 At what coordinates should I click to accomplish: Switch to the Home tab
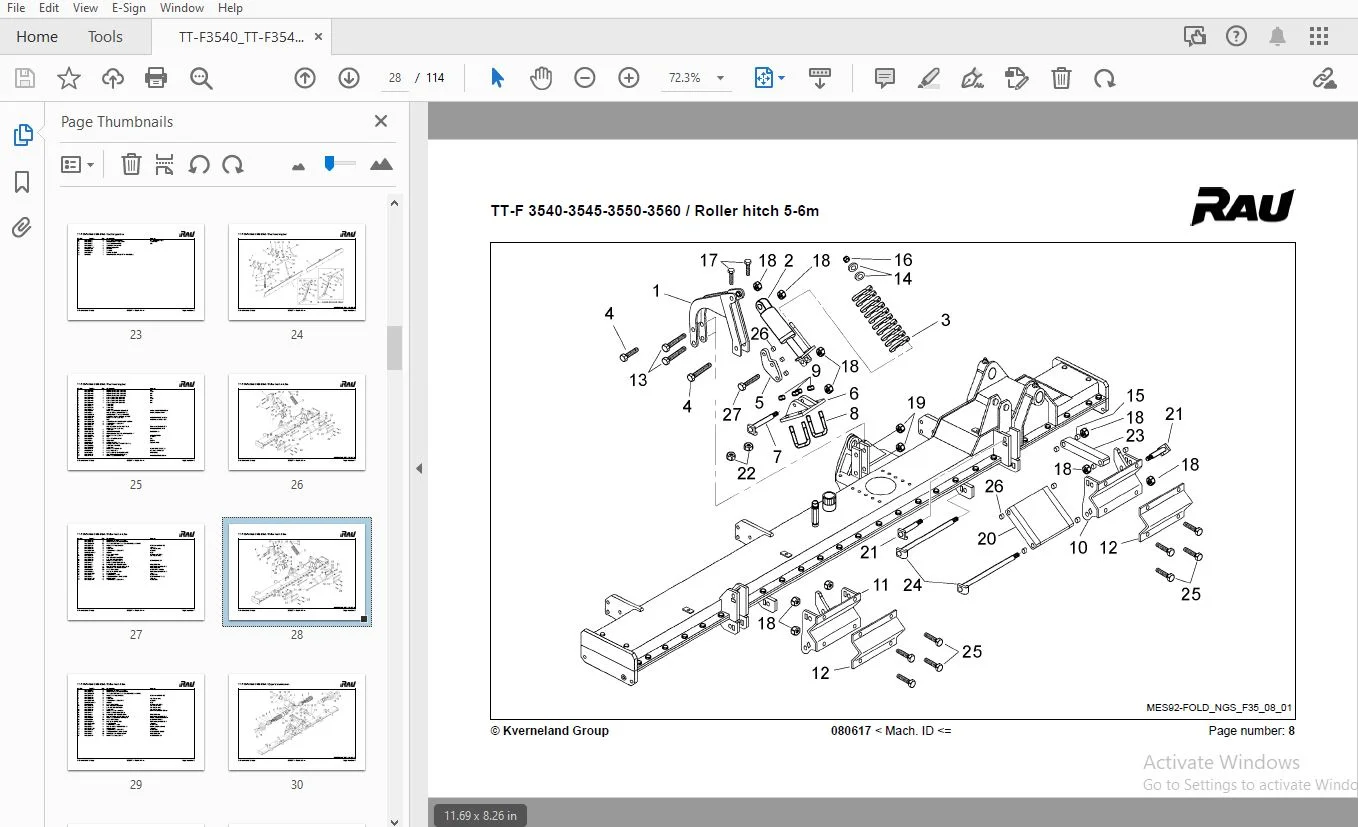pyautogui.click(x=37, y=37)
